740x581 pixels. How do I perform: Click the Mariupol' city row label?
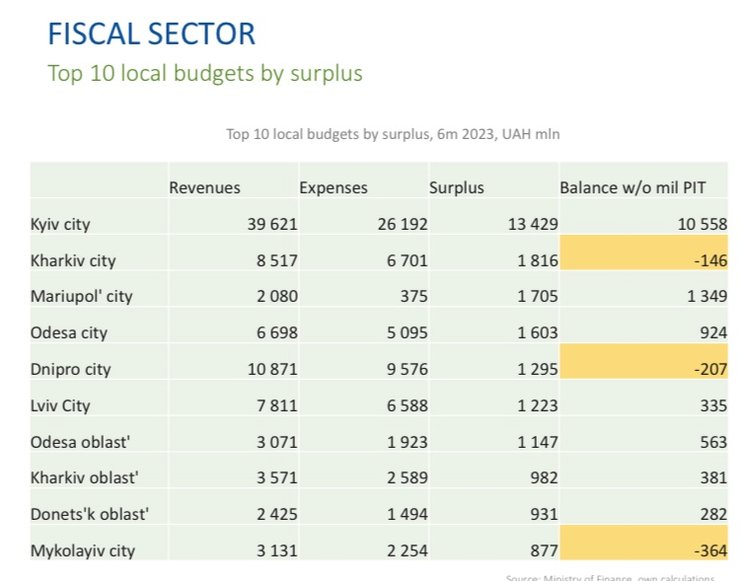click(82, 296)
